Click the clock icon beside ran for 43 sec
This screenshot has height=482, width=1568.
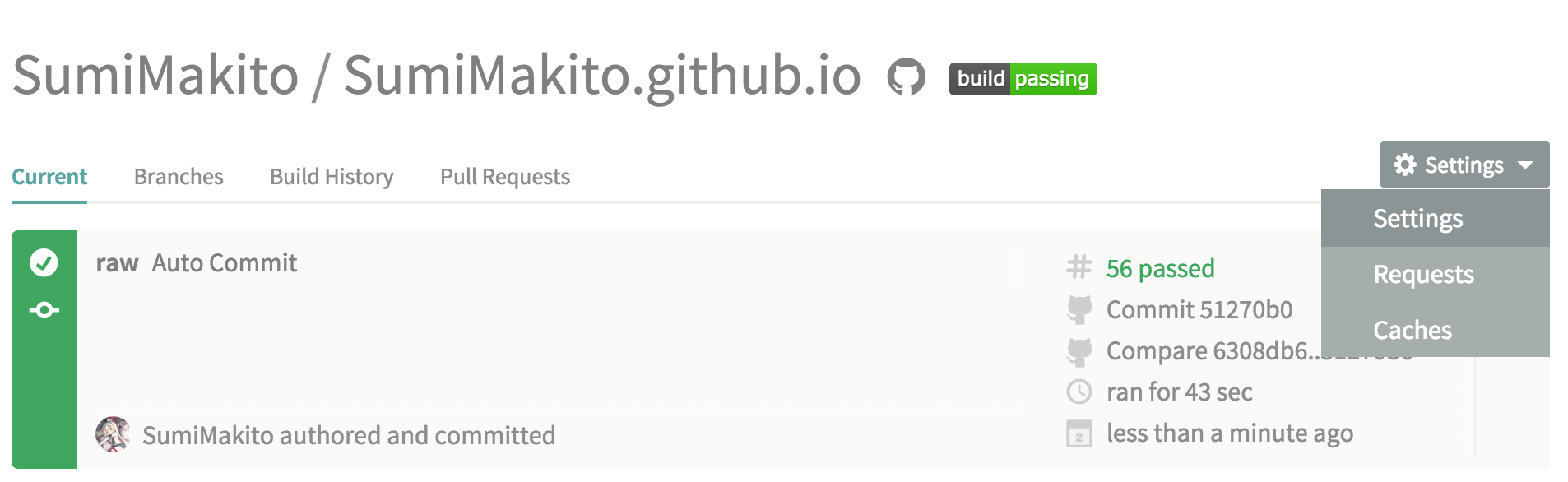(1079, 392)
